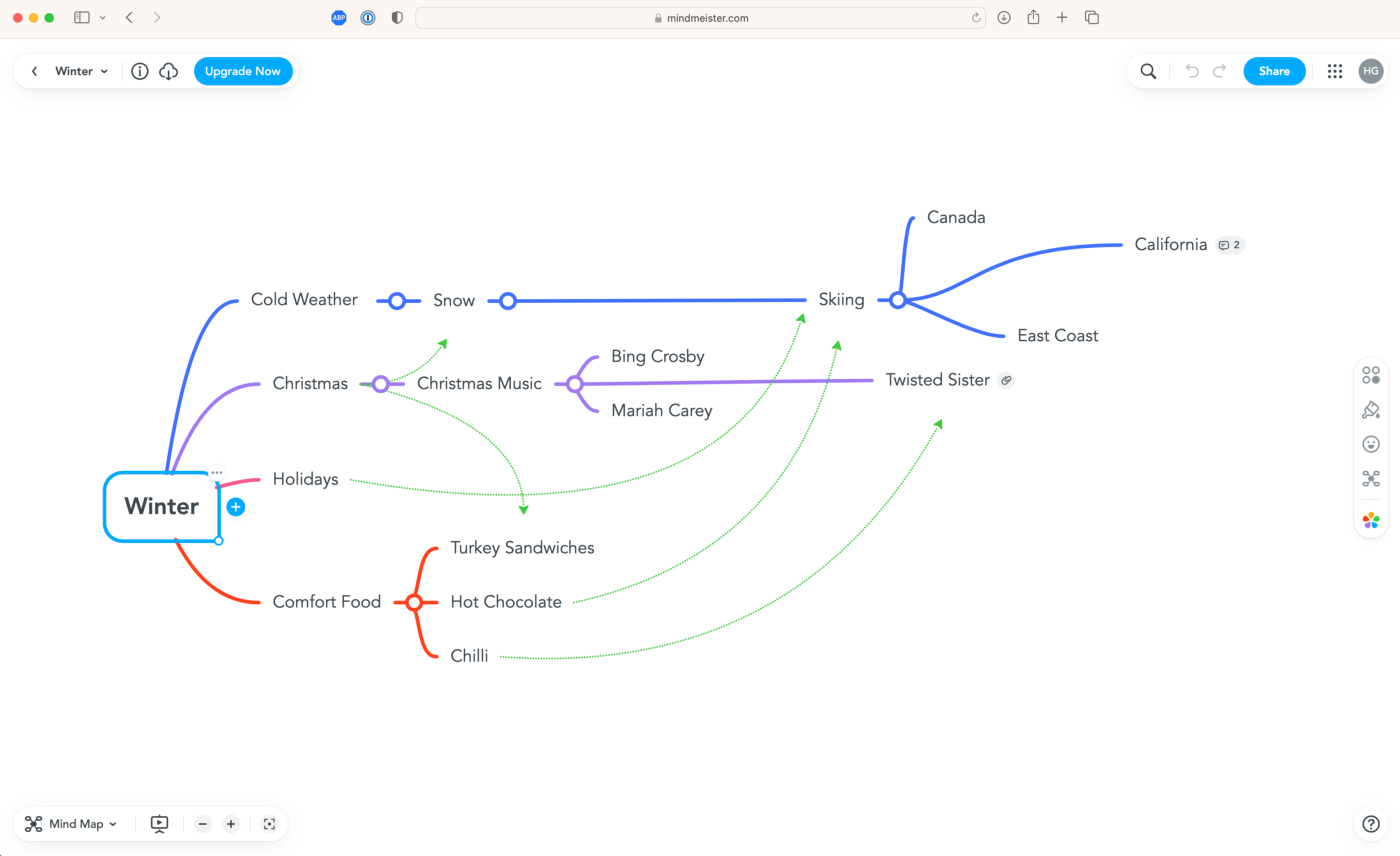Select the Skiing topic
The width and height of the screenshot is (1400, 856).
tap(841, 300)
